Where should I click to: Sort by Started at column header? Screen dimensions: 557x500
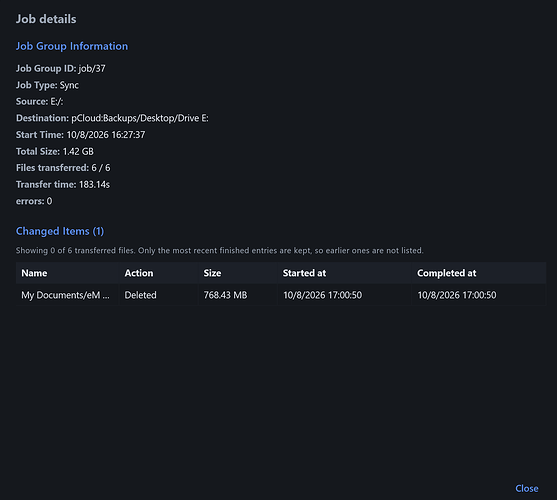pos(304,273)
